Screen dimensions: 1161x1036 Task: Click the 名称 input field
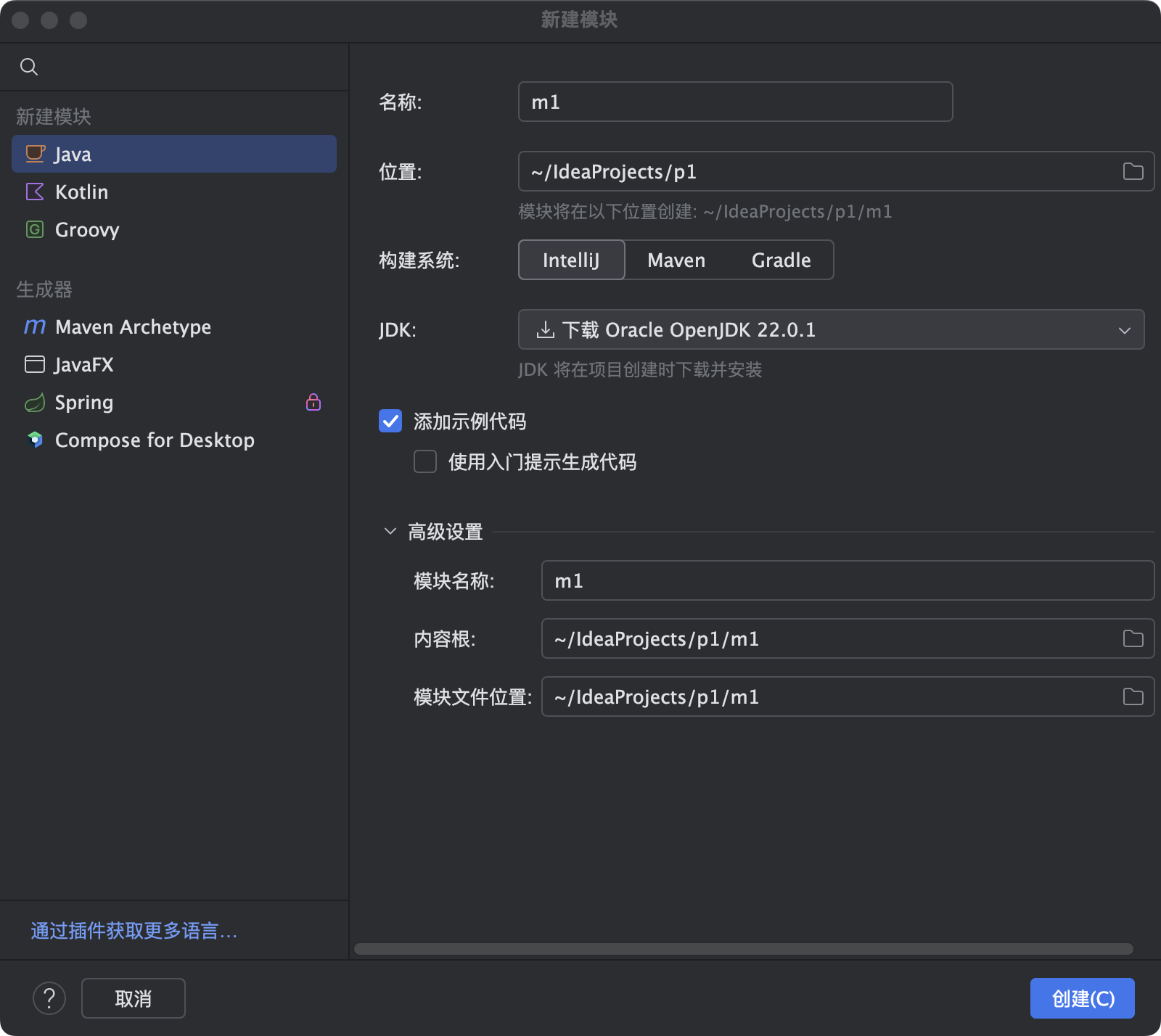[735, 102]
